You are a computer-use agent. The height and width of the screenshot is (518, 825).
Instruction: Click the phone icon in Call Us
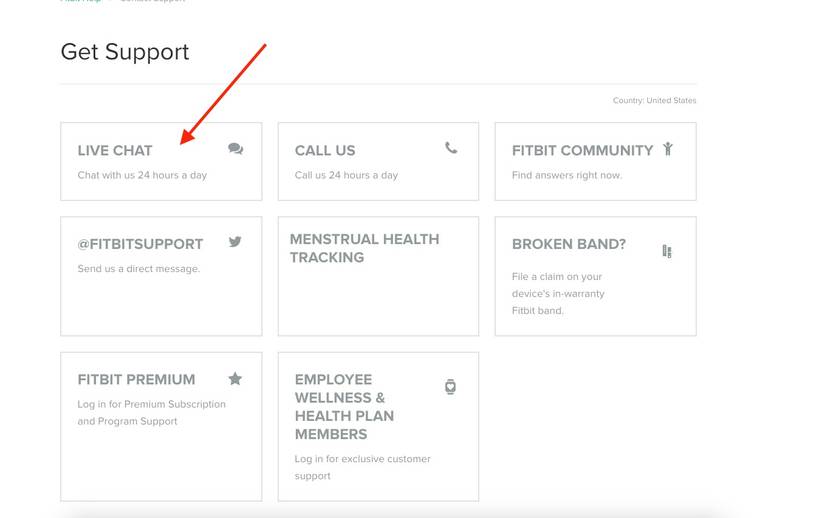(451, 148)
